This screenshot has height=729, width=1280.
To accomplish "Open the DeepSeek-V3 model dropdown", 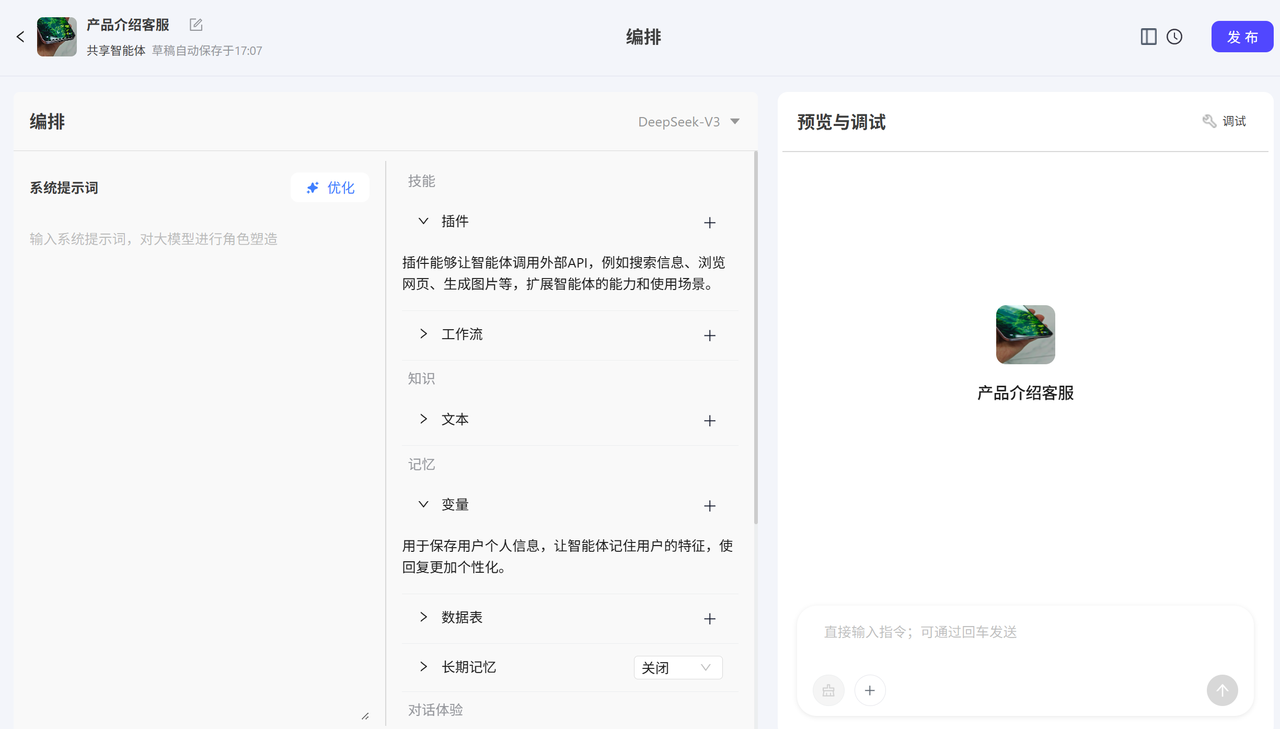I will tap(689, 122).
